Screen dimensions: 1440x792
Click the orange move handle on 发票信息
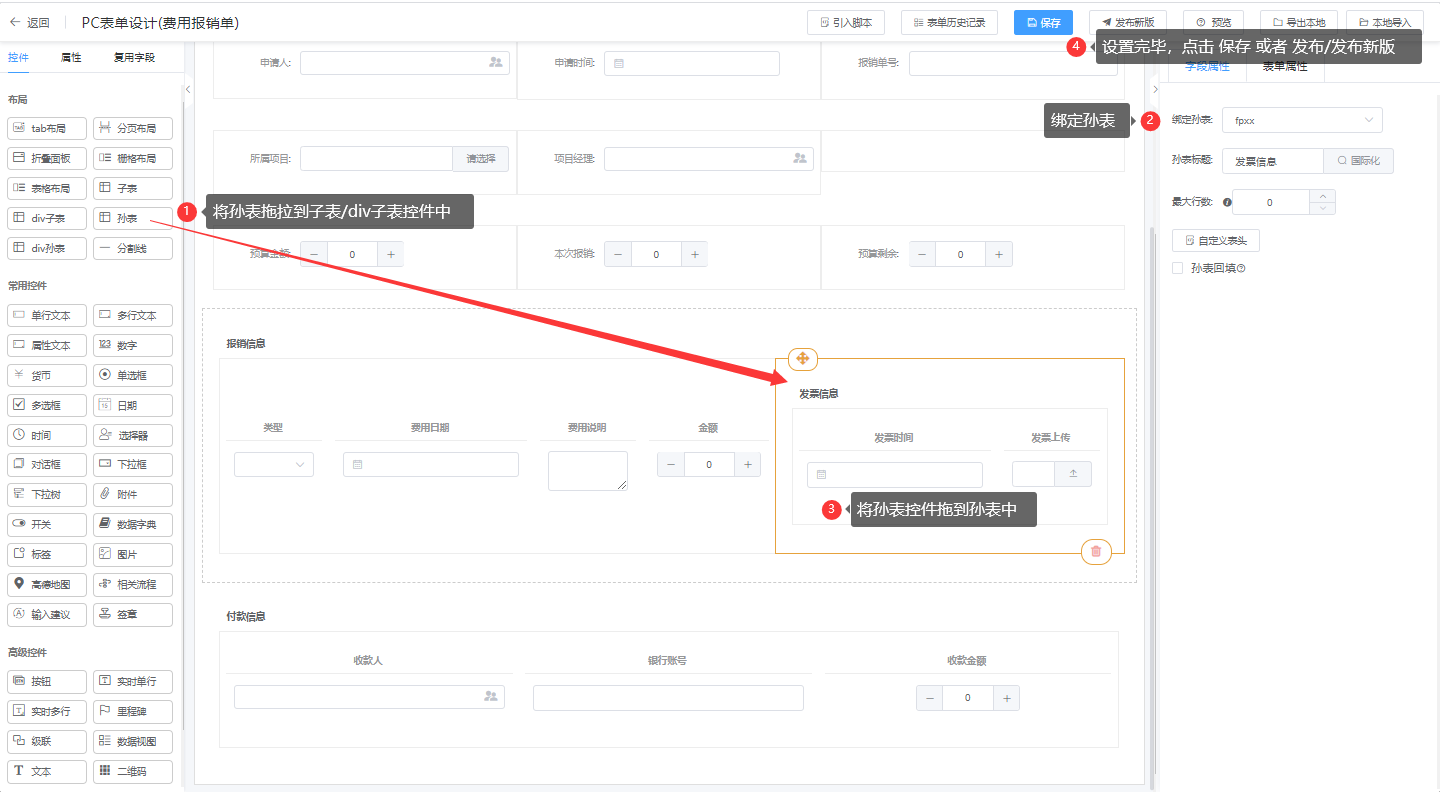803,359
